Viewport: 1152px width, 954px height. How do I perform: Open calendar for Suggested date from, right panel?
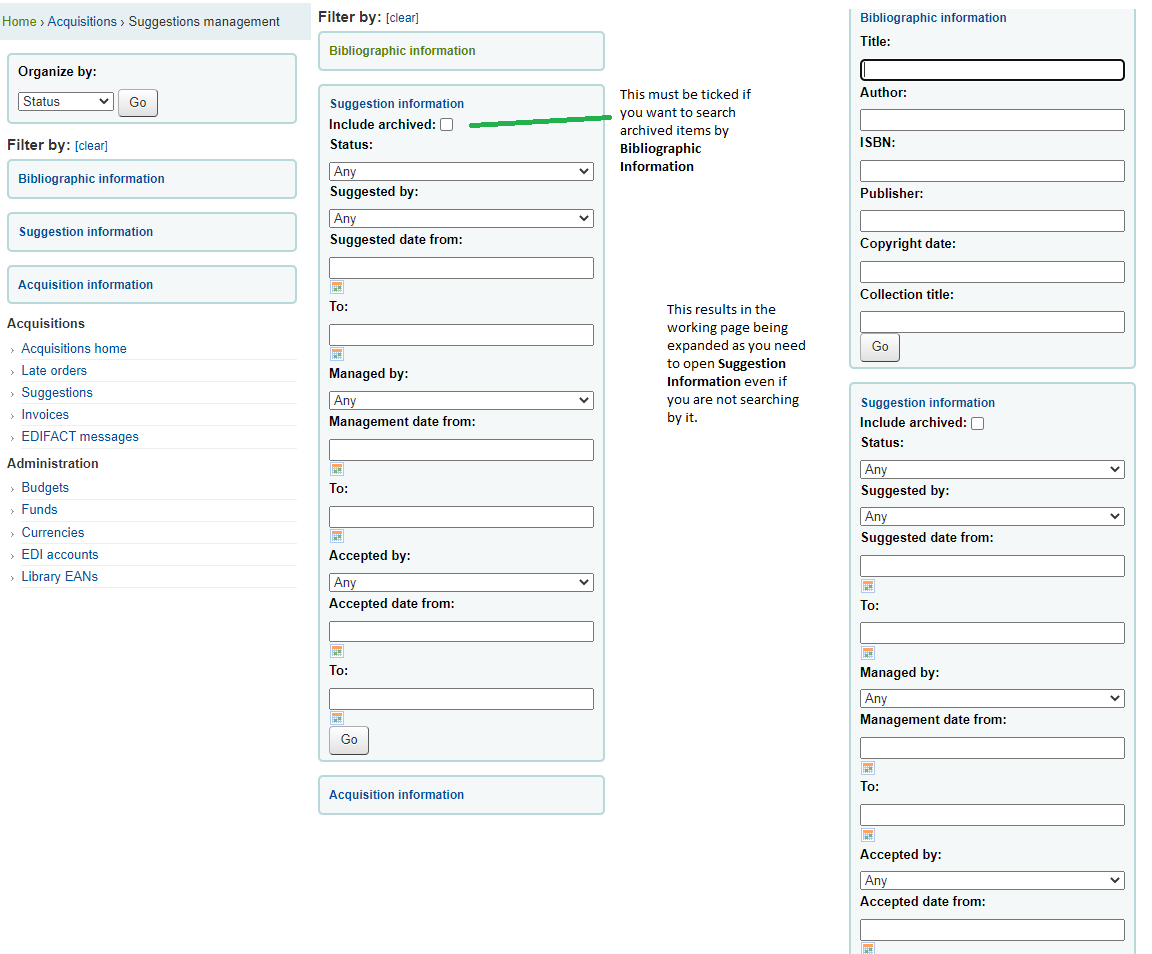(x=868, y=586)
